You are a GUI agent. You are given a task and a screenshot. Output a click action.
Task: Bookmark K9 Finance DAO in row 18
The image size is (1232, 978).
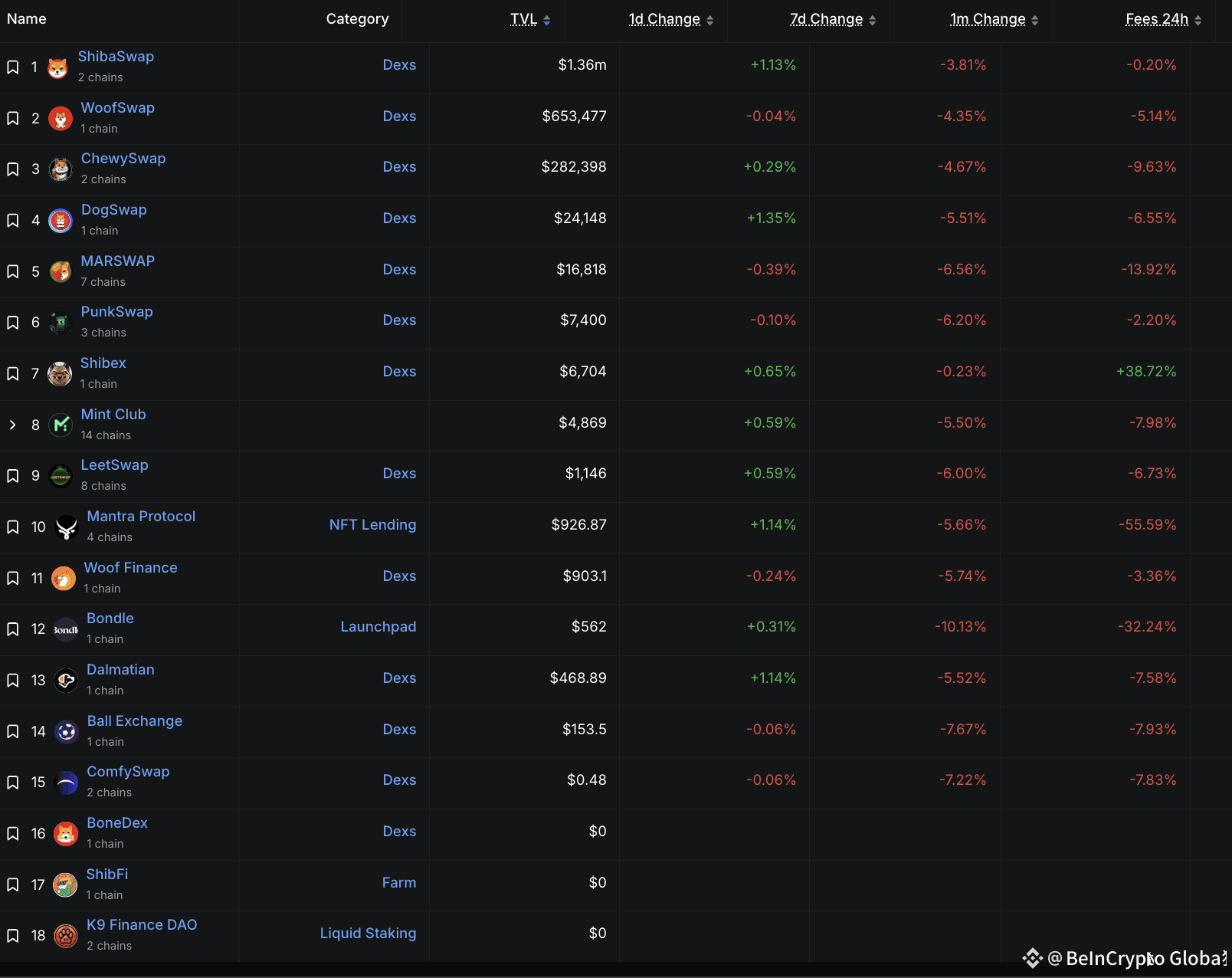coord(13,936)
